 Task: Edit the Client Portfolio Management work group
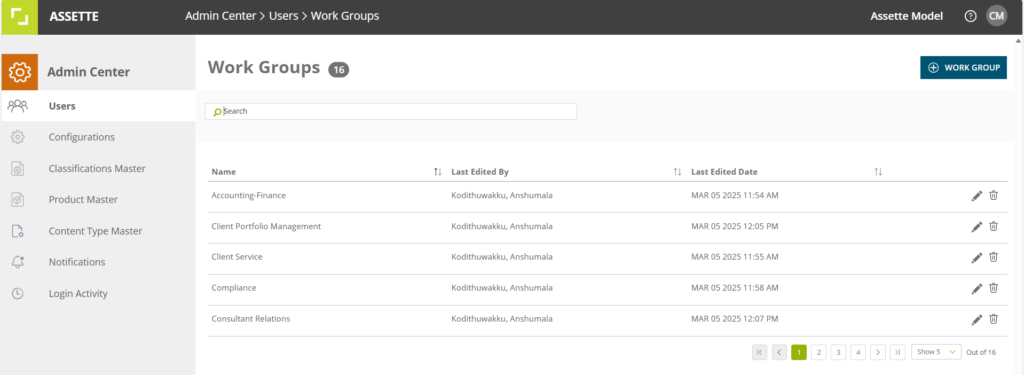coord(976,226)
